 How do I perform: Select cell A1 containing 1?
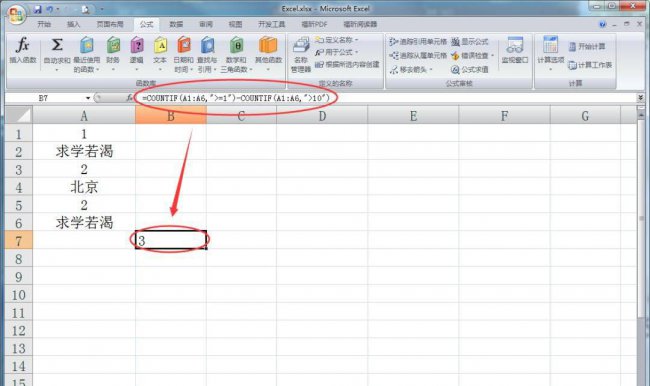click(84, 133)
